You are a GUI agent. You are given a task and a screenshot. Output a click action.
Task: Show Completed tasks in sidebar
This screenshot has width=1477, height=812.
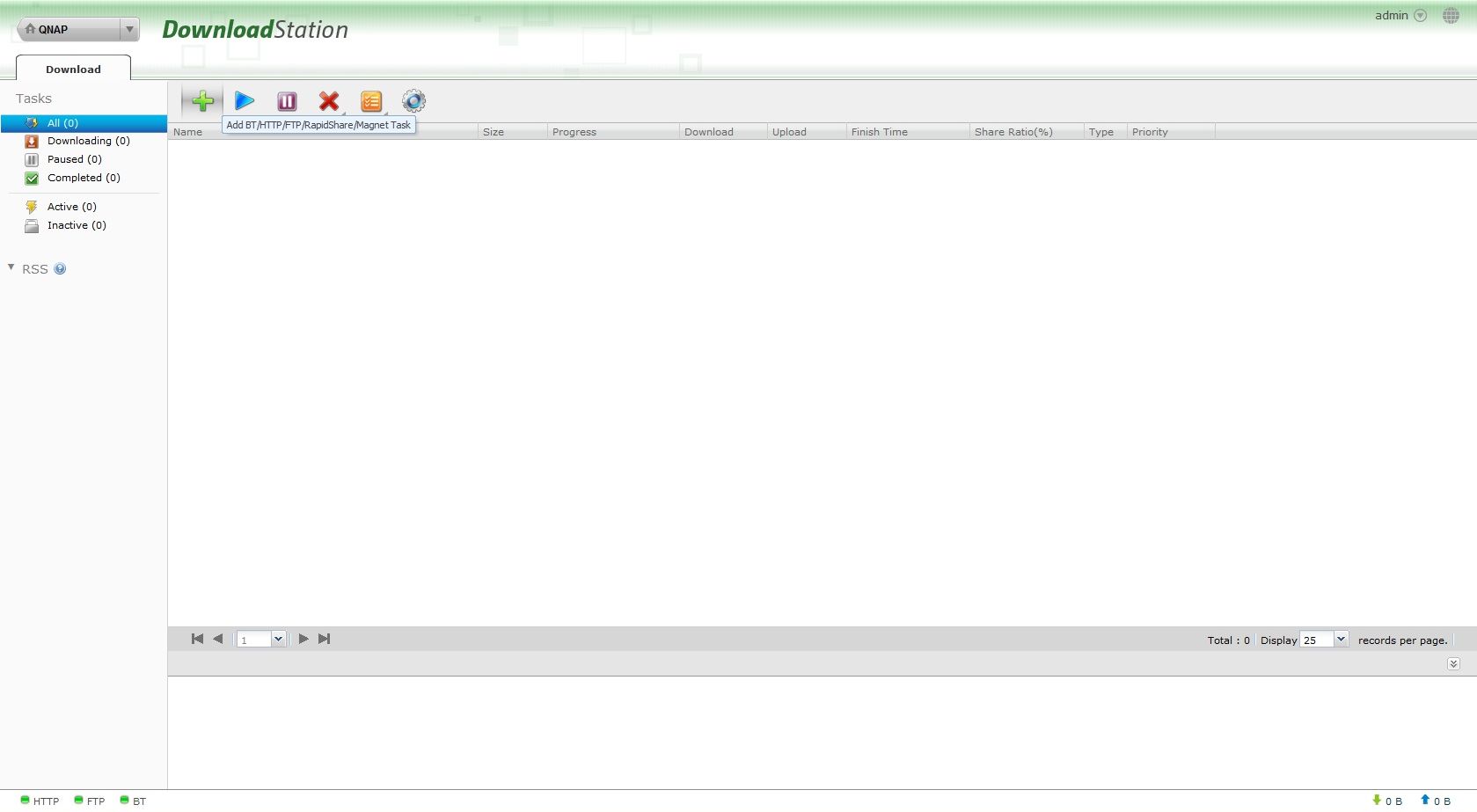84,178
